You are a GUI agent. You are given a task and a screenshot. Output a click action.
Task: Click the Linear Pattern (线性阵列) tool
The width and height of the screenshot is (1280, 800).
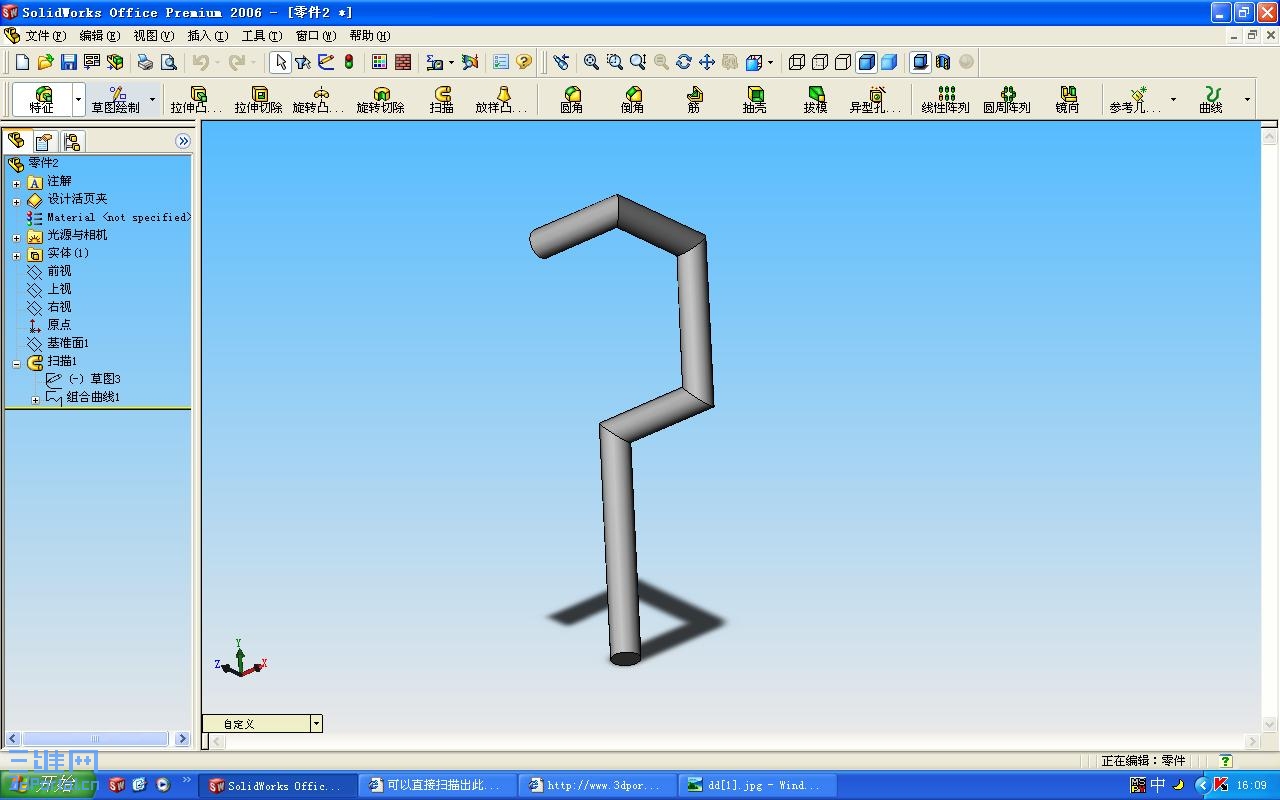point(946,100)
